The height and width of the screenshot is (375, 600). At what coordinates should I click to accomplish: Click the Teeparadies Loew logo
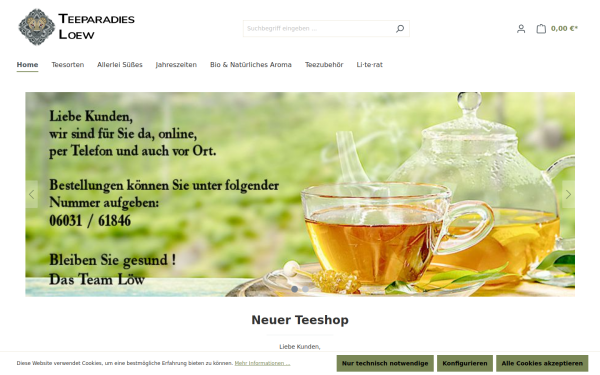click(x=76, y=27)
